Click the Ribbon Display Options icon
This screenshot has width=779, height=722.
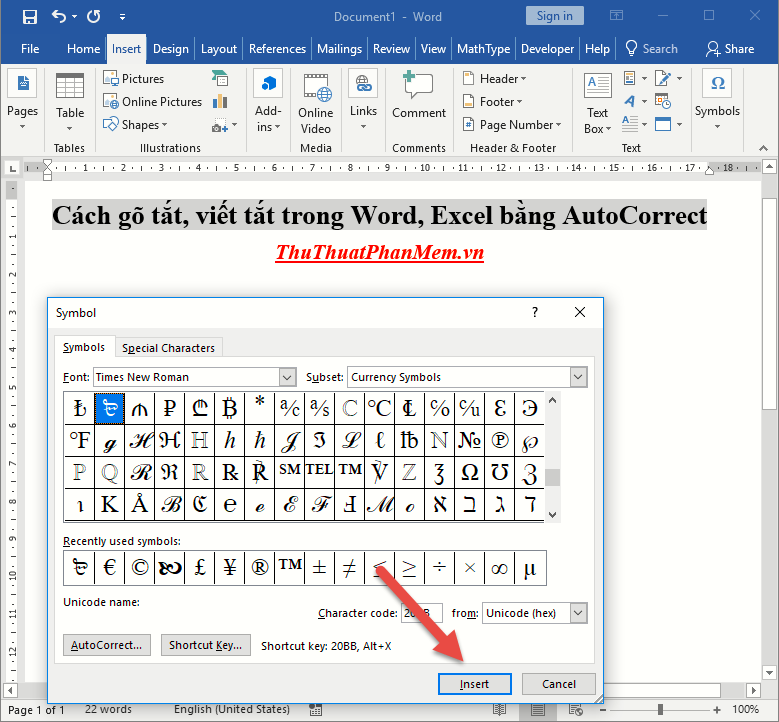(616, 16)
